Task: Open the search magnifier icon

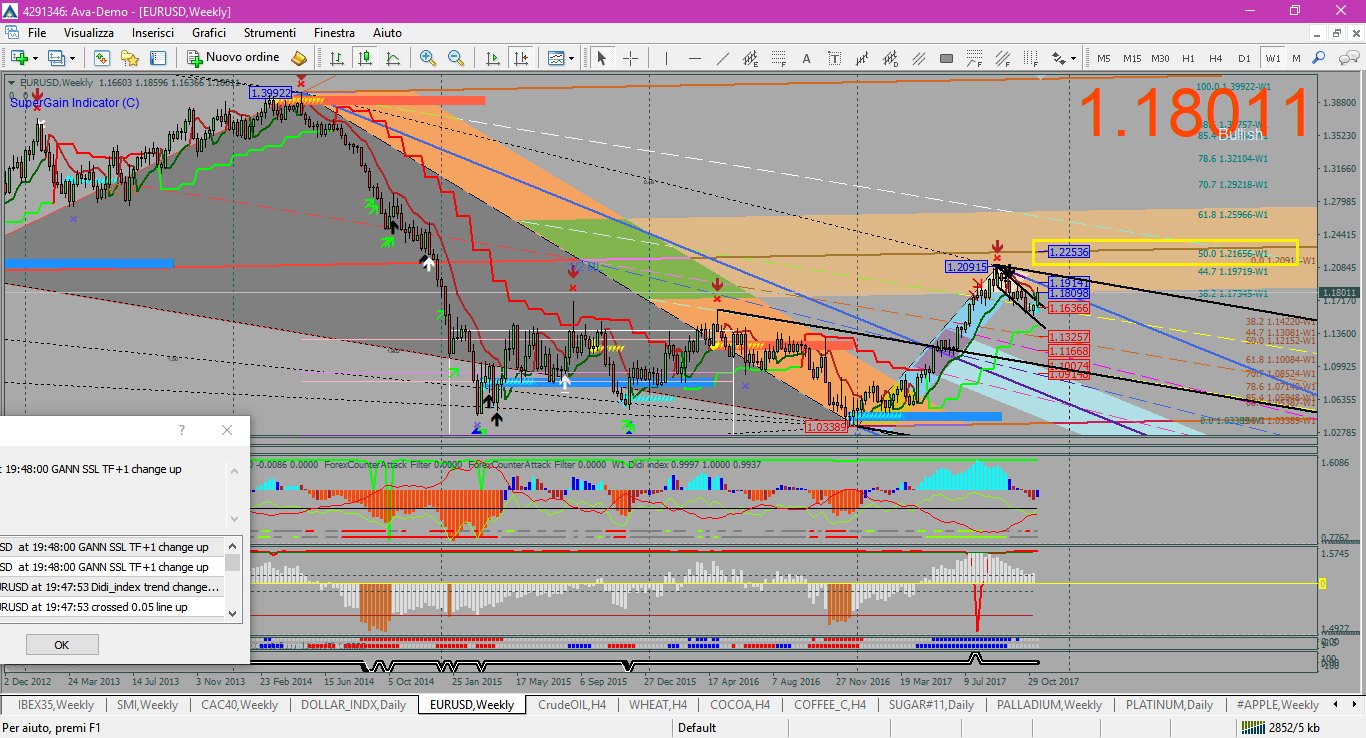Action: [x=1320, y=58]
